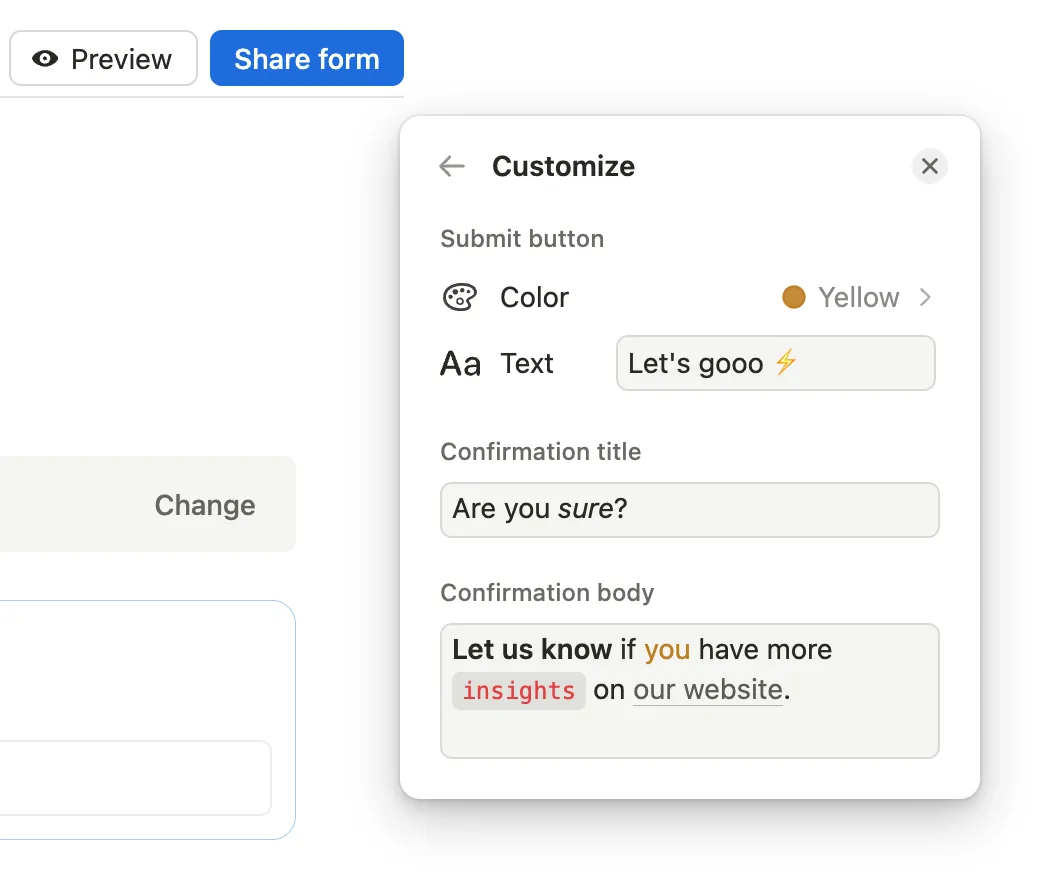Click the palette icon beside Color
The image size is (1054, 878).
tap(459, 298)
